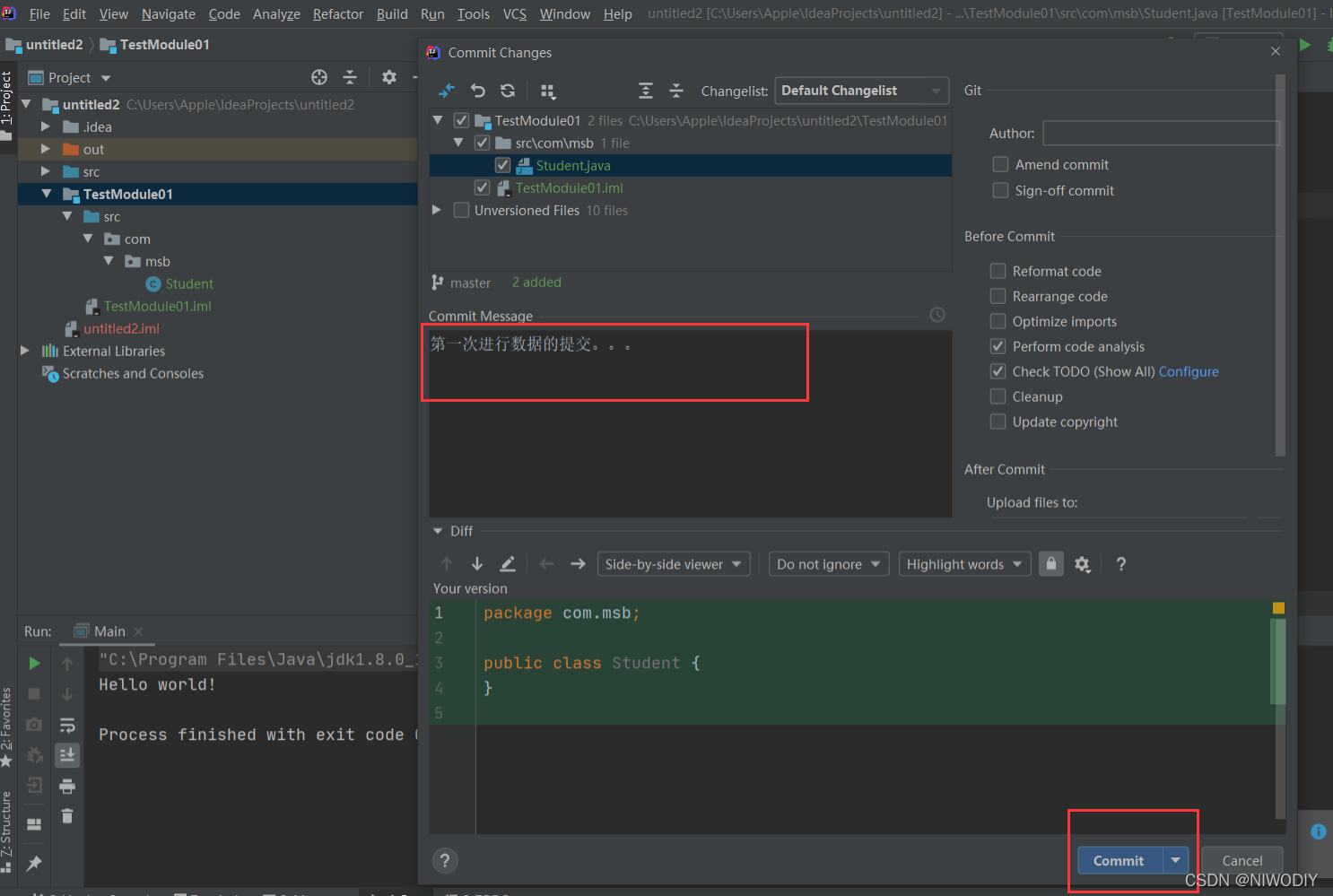Open the Refactor menu
This screenshot has height=896, width=1333.
point(338,13)
